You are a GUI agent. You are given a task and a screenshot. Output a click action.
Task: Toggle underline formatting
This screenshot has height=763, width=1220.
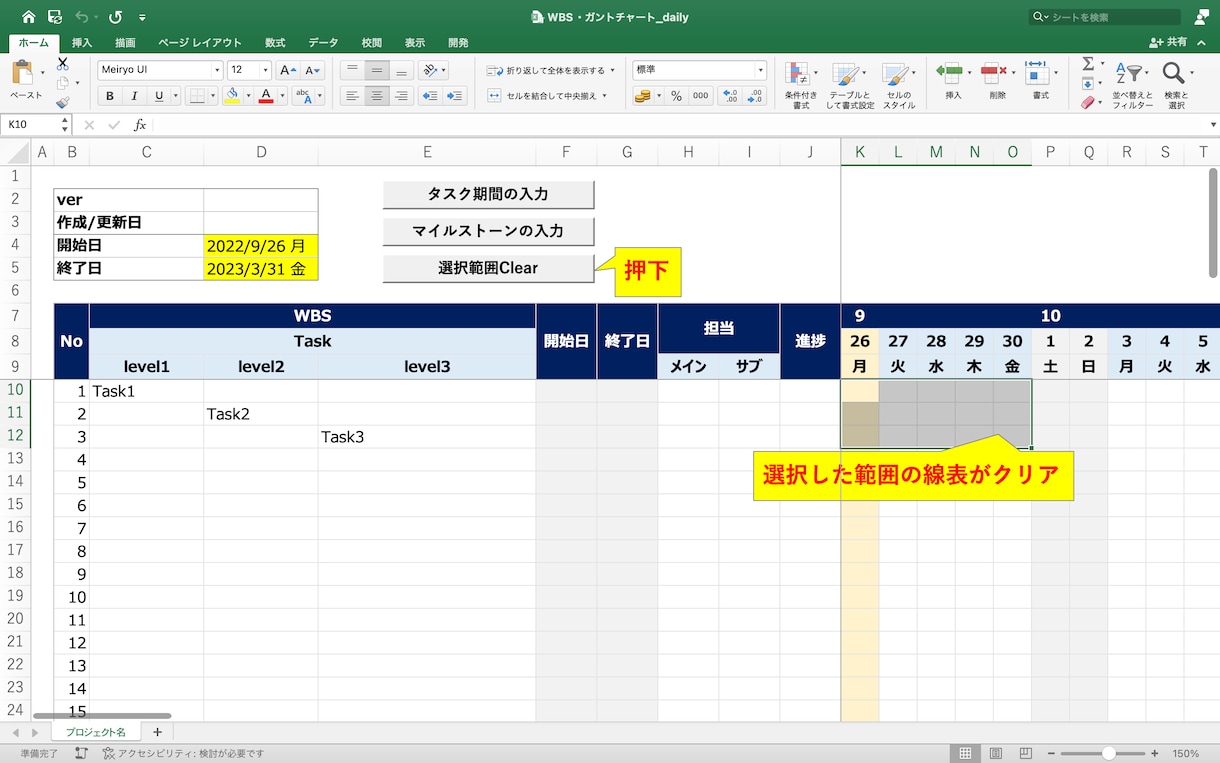(160, 96)
